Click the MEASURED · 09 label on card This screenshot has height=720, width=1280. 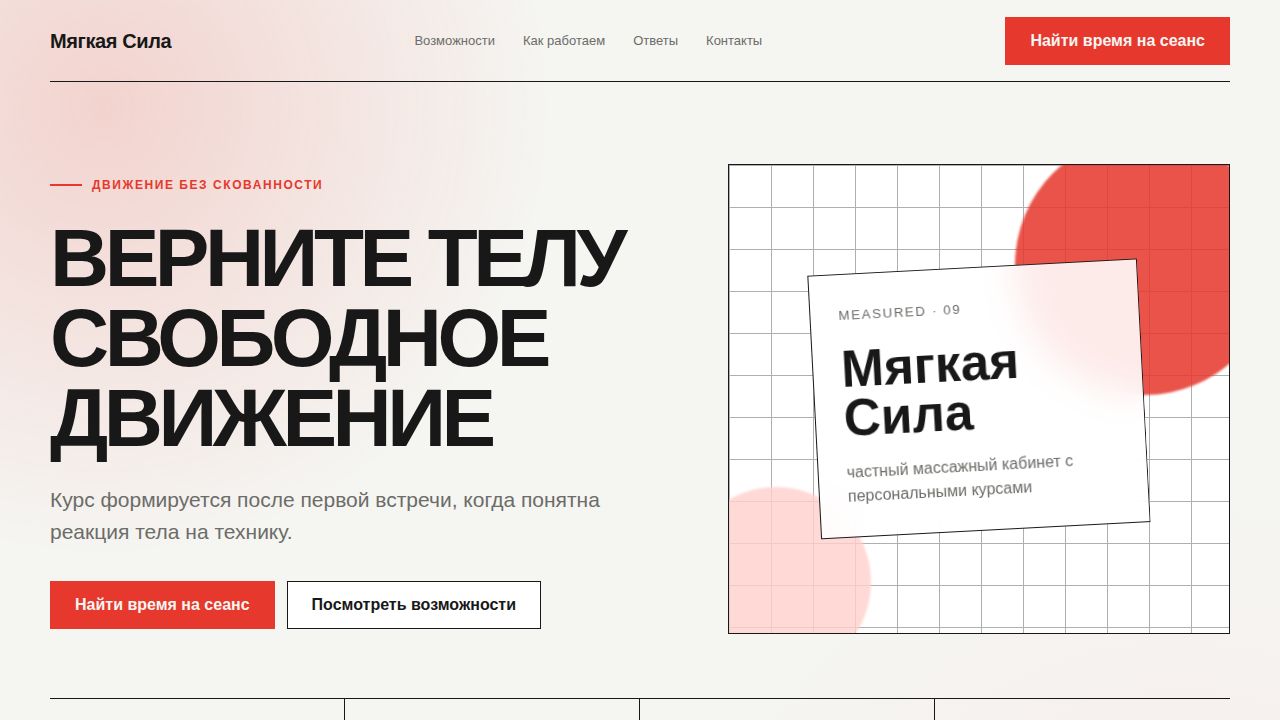tap(899, 312)
